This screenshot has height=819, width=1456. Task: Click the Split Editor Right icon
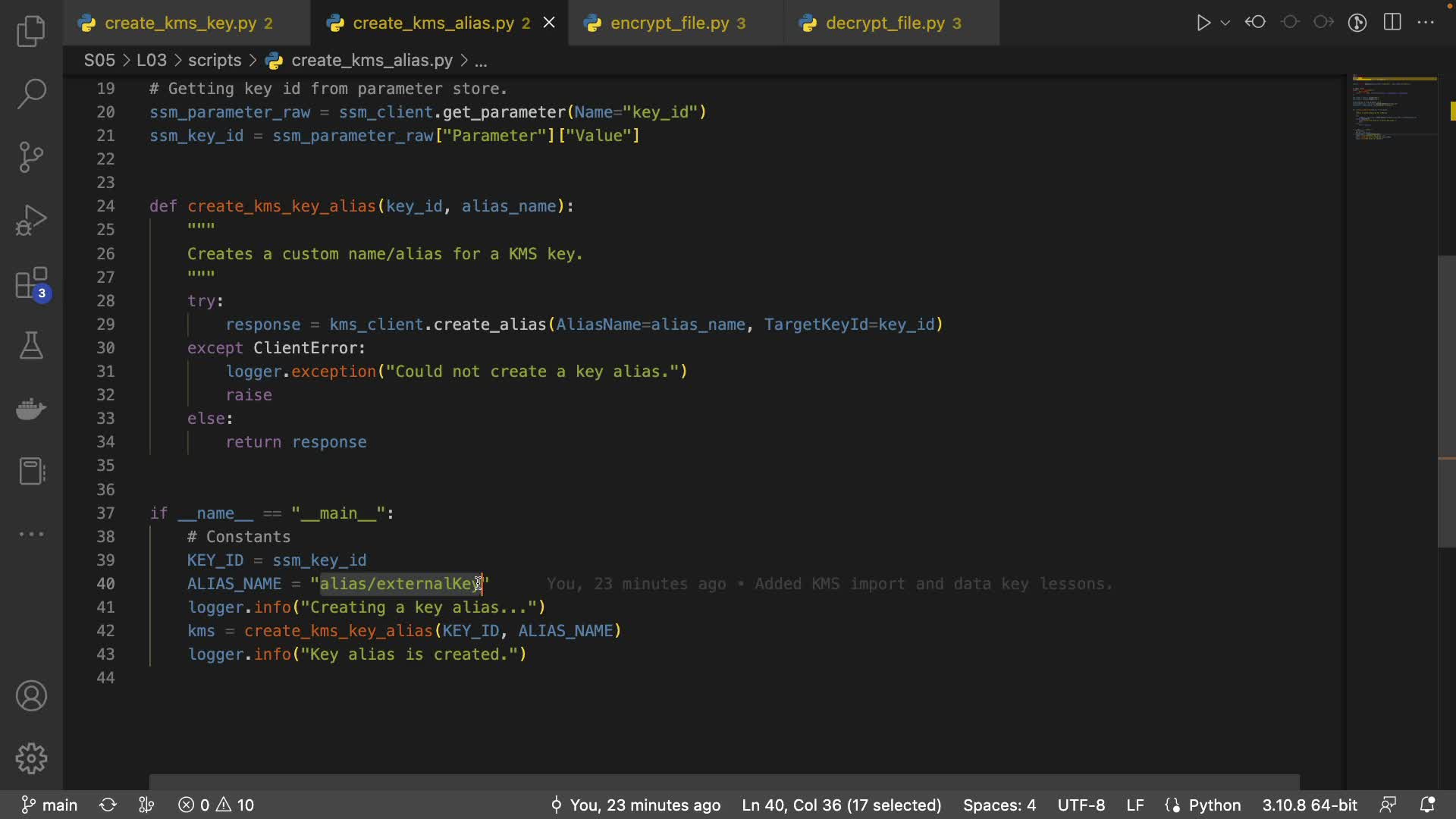coord(1392,23)
